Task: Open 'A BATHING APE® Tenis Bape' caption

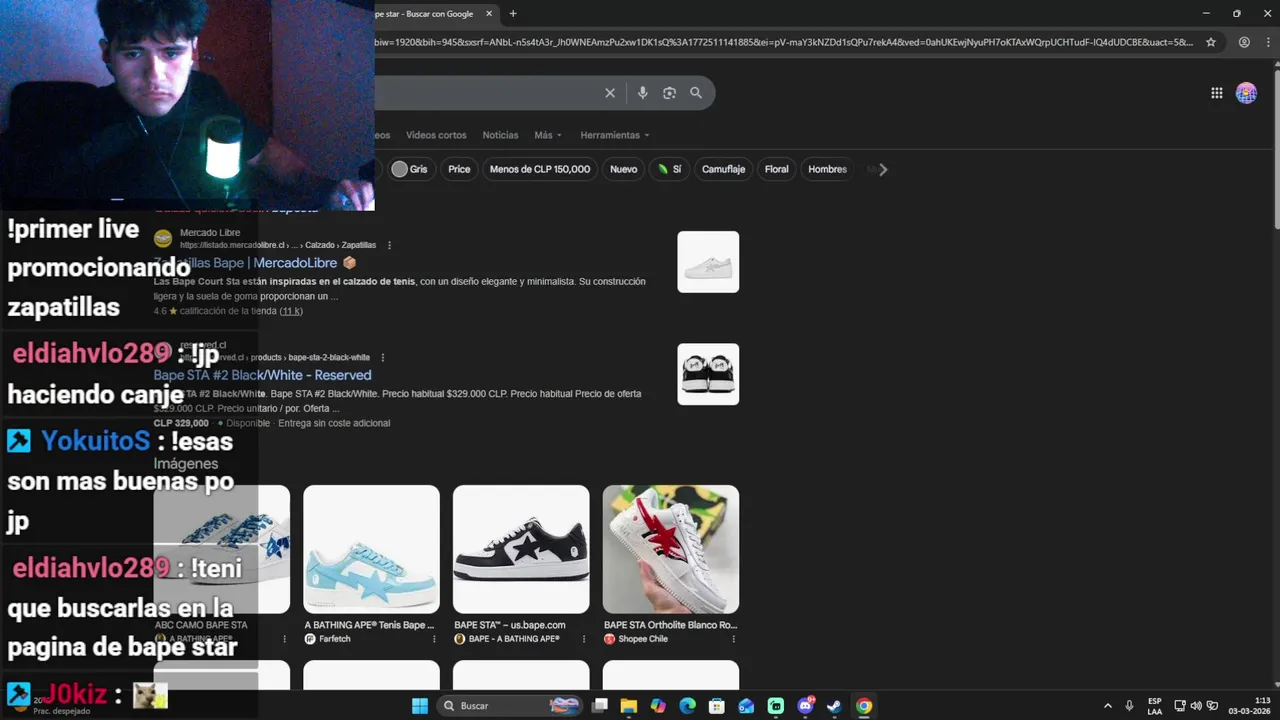Action: coord(369,625)
